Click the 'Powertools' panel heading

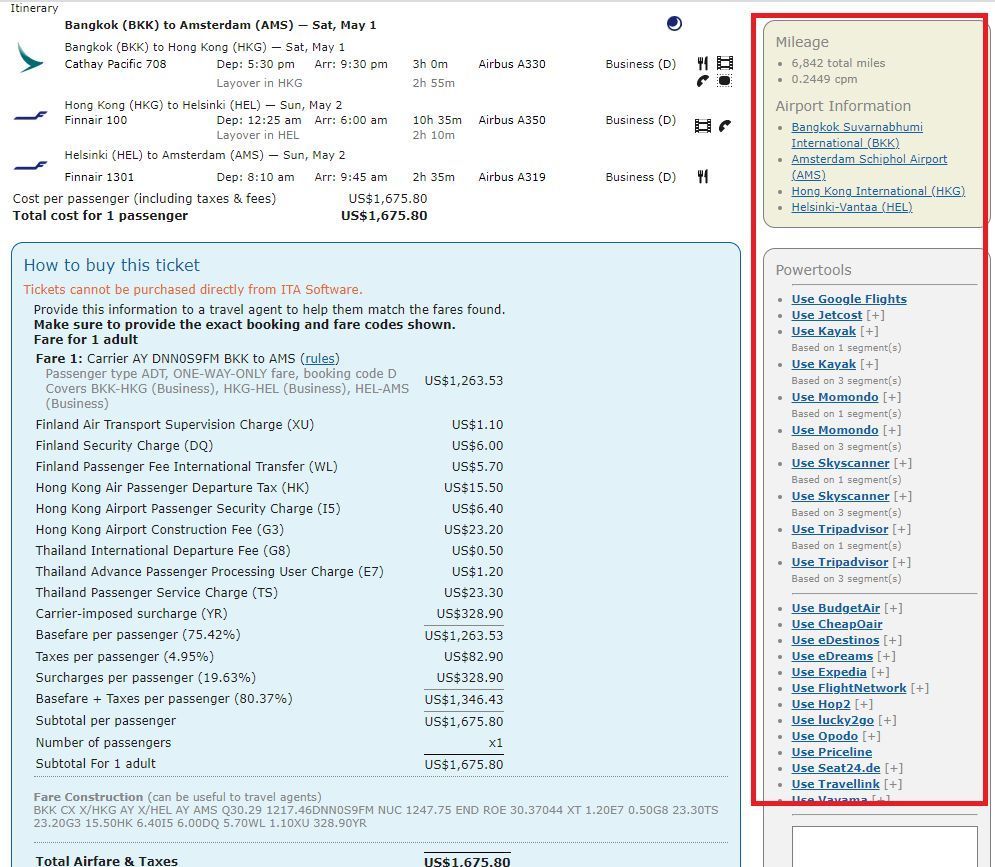coord(814,270)
